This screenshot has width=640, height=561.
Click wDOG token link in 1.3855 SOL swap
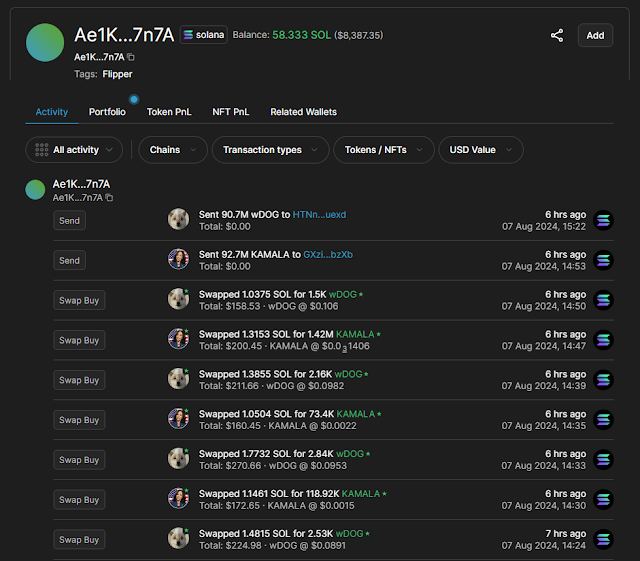point(349,374)
